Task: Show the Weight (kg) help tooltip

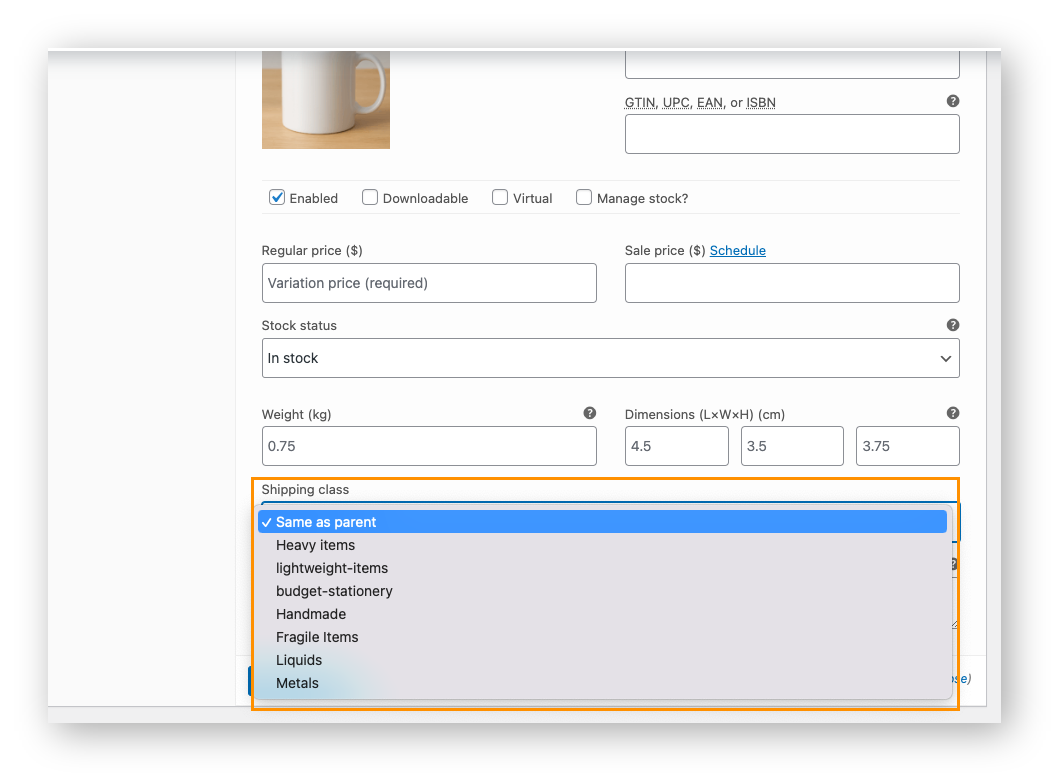Action: [x=590, y=413]
